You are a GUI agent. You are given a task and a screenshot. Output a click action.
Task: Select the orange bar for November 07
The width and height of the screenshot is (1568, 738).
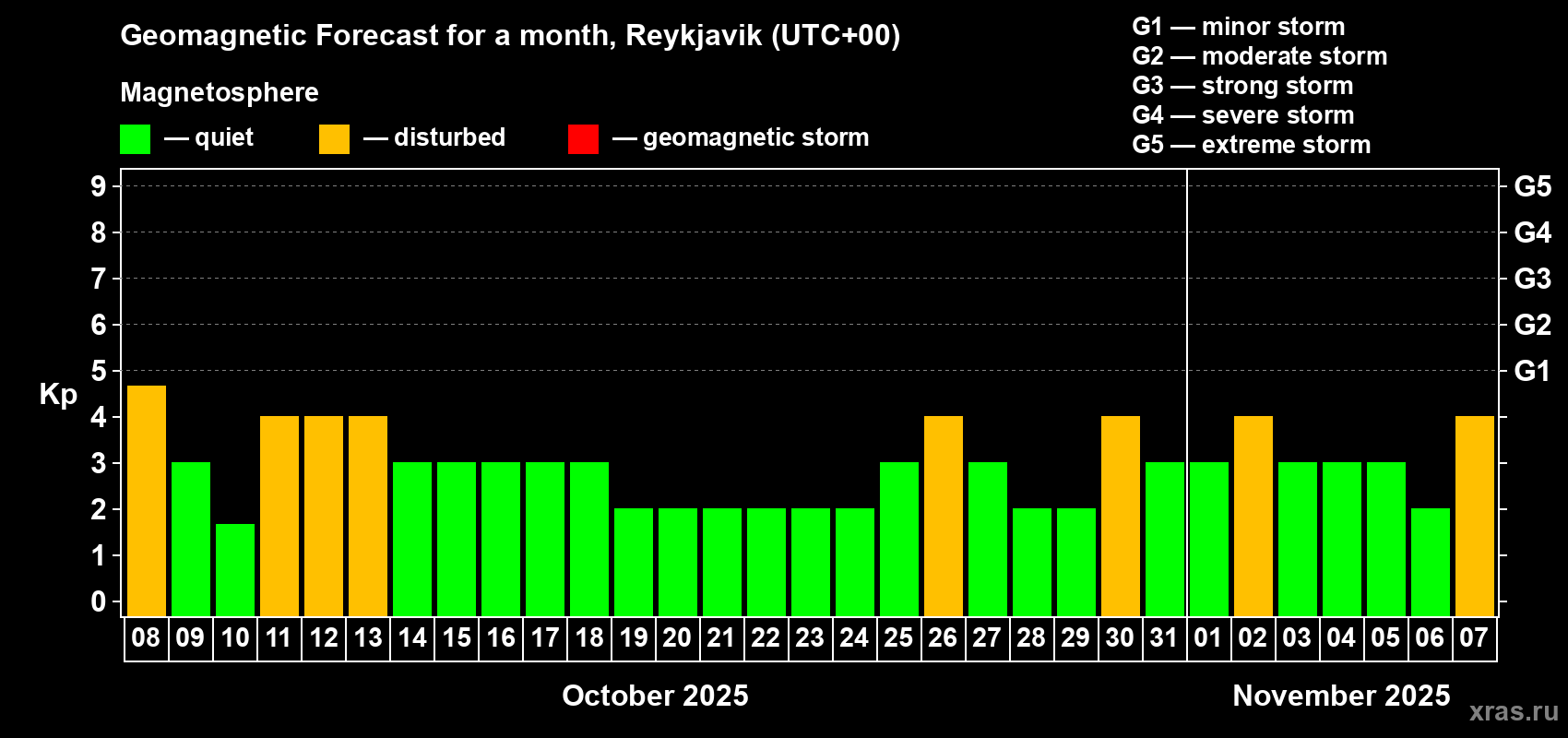(x=1475, y=517)
